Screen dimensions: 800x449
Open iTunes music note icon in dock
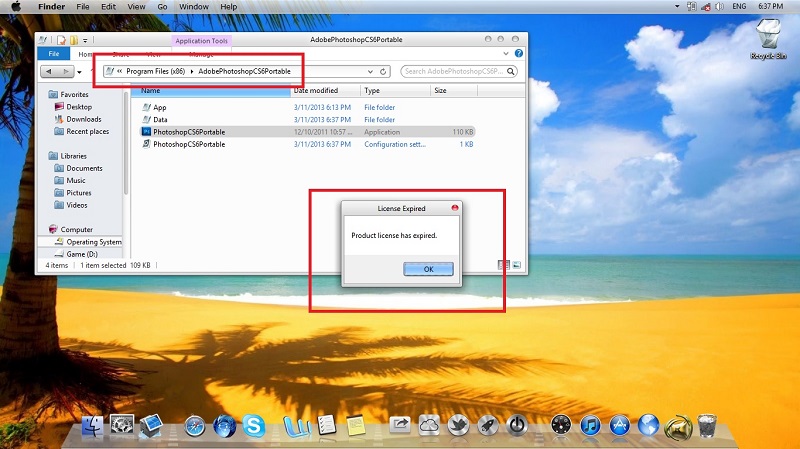590,426
